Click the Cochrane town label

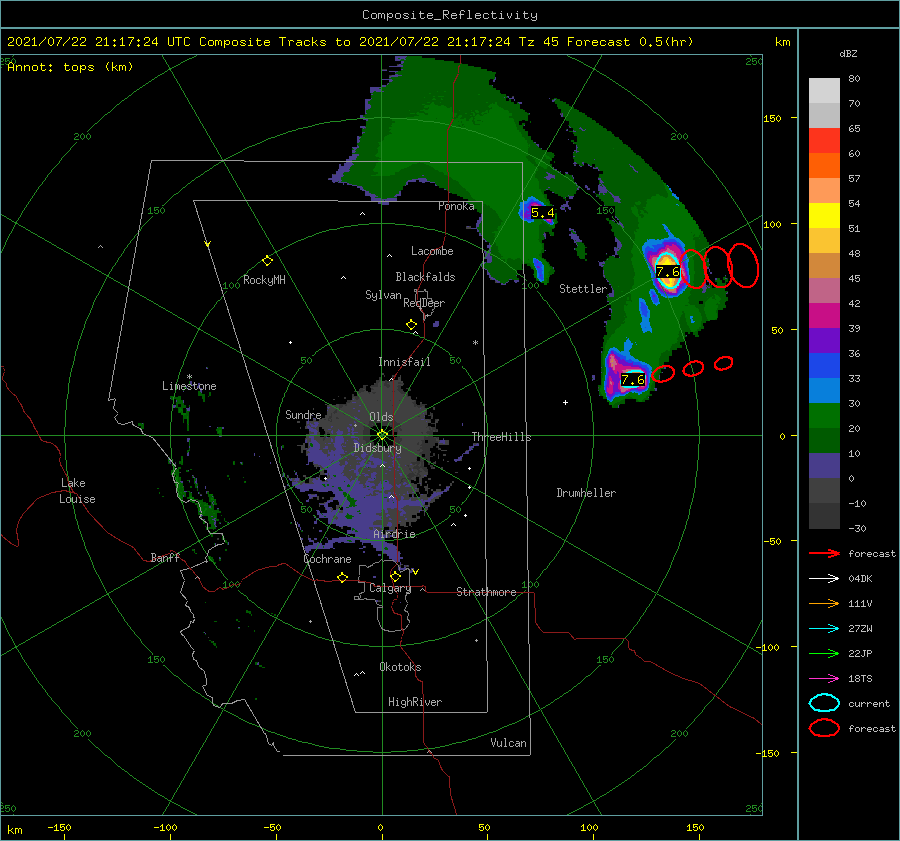327,559
